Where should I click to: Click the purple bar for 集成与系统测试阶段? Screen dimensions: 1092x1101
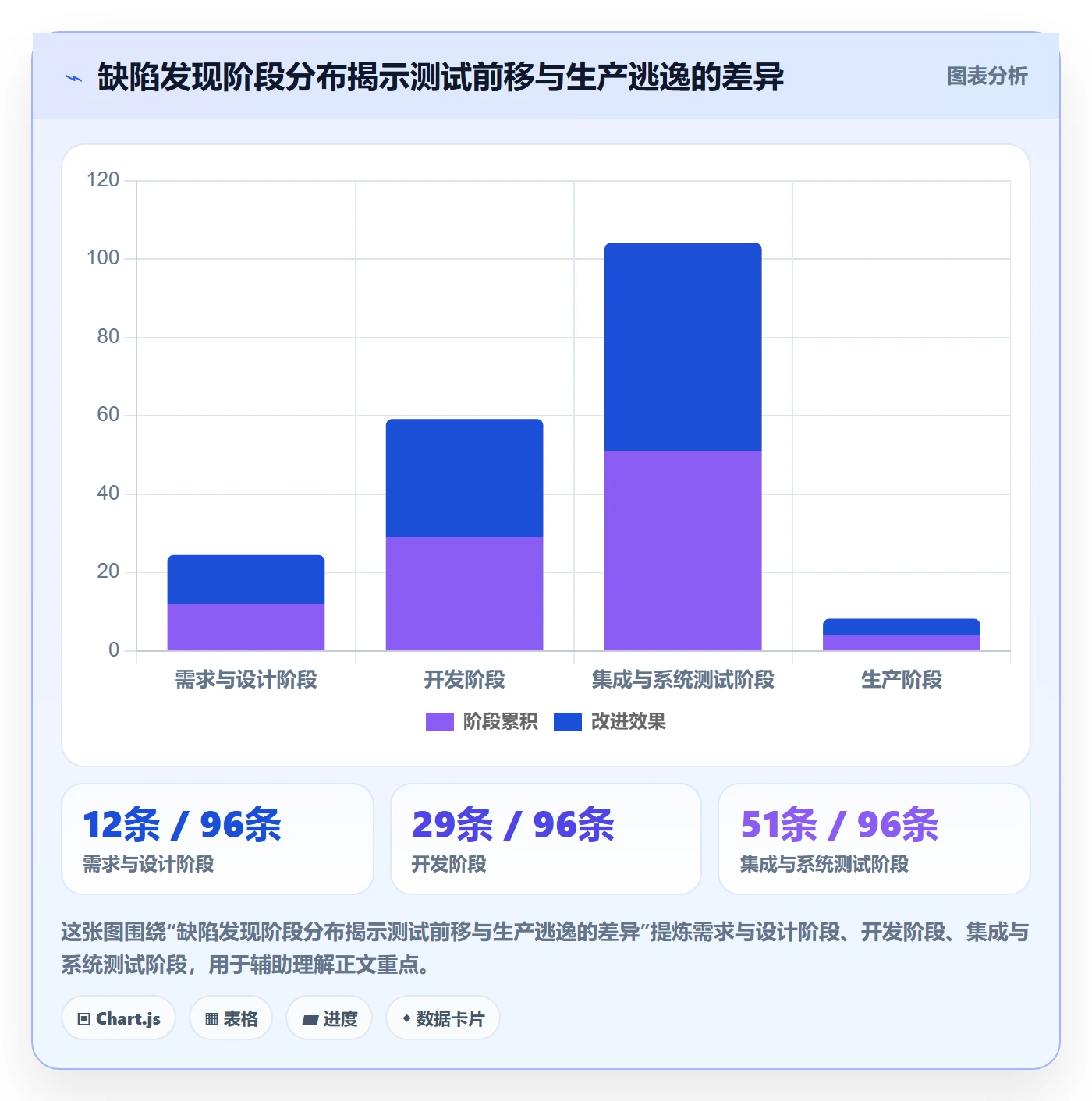[x=683, y=550]
